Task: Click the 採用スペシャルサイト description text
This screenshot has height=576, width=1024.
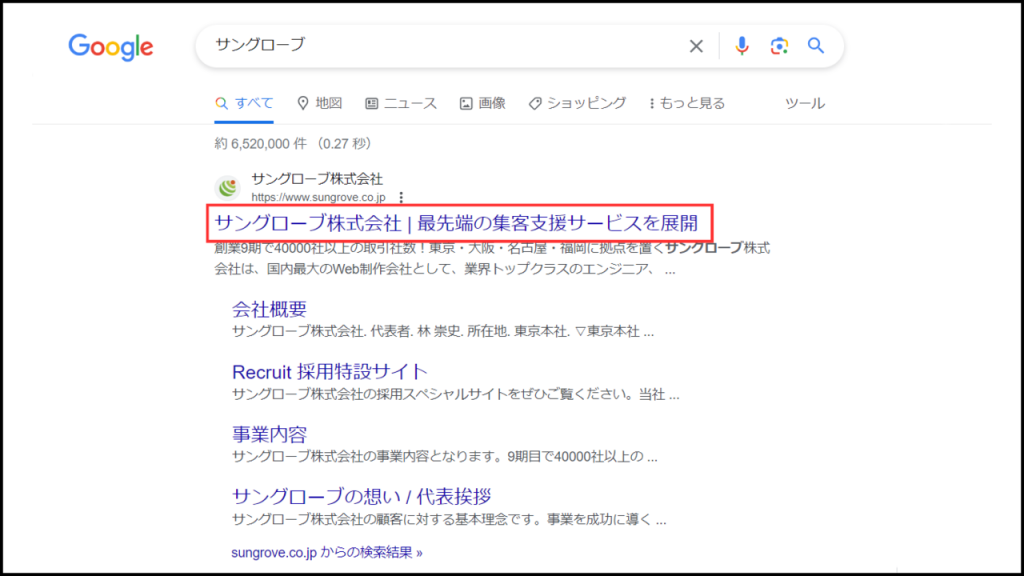Action: coord(456,394)
